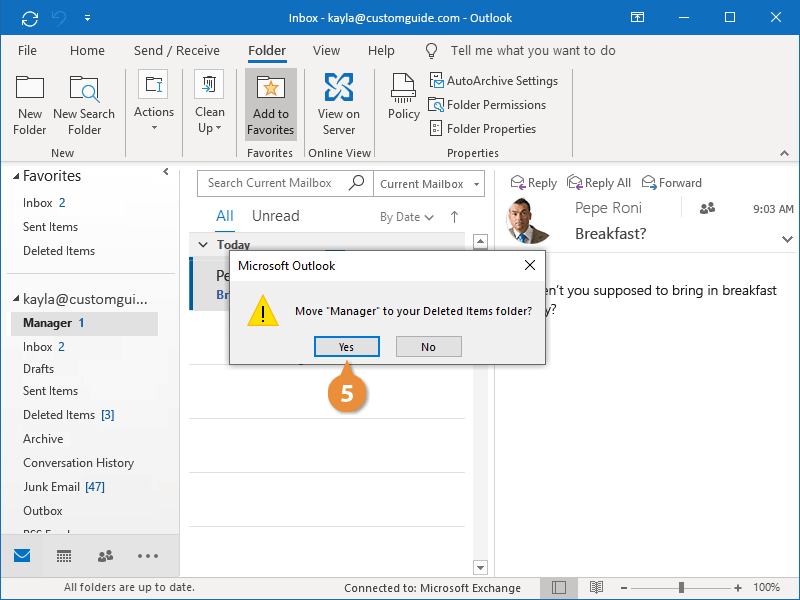Click message list scroll up arrow
This screenshot has width=800, height=600.
(480, 241)
